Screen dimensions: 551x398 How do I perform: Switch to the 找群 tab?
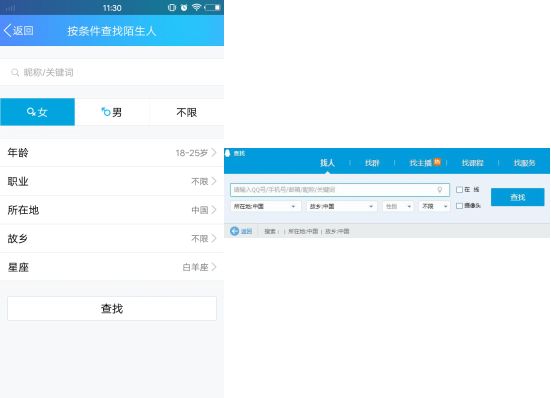click(372, 163)
